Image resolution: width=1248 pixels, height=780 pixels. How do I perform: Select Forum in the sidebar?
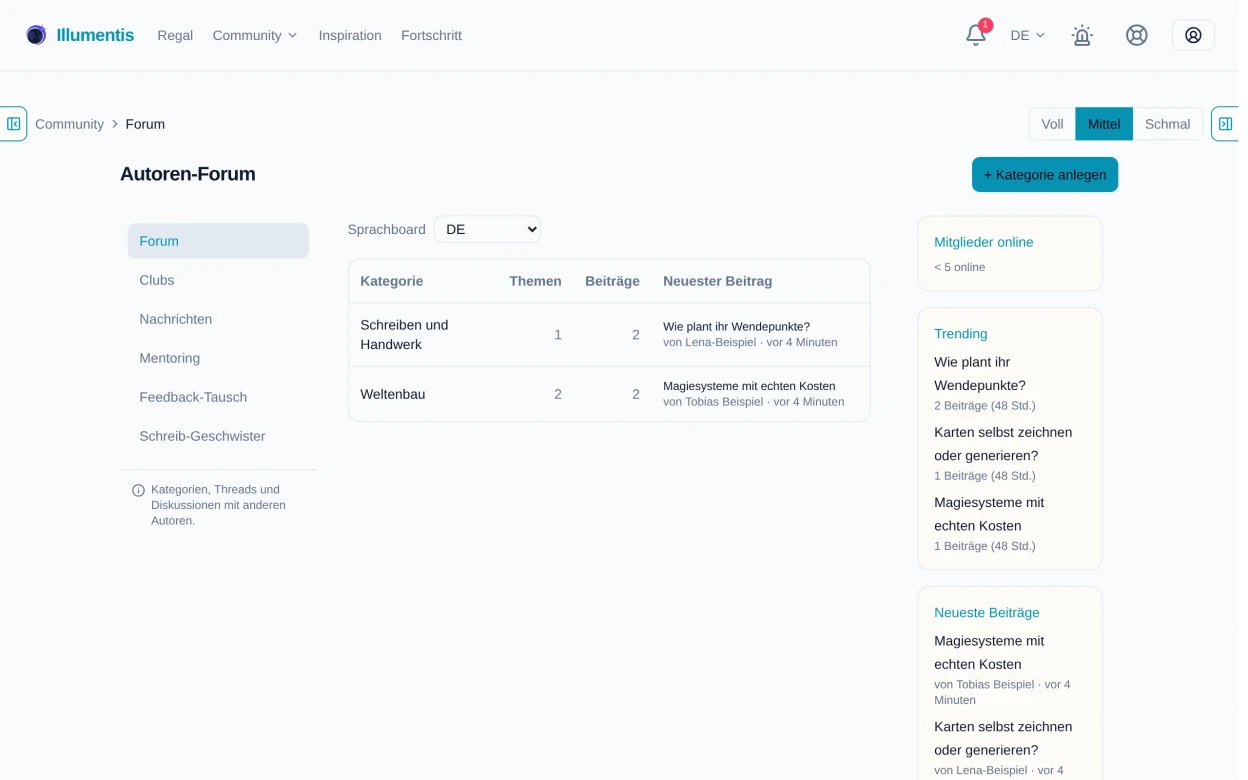click(x=218, y=241)
